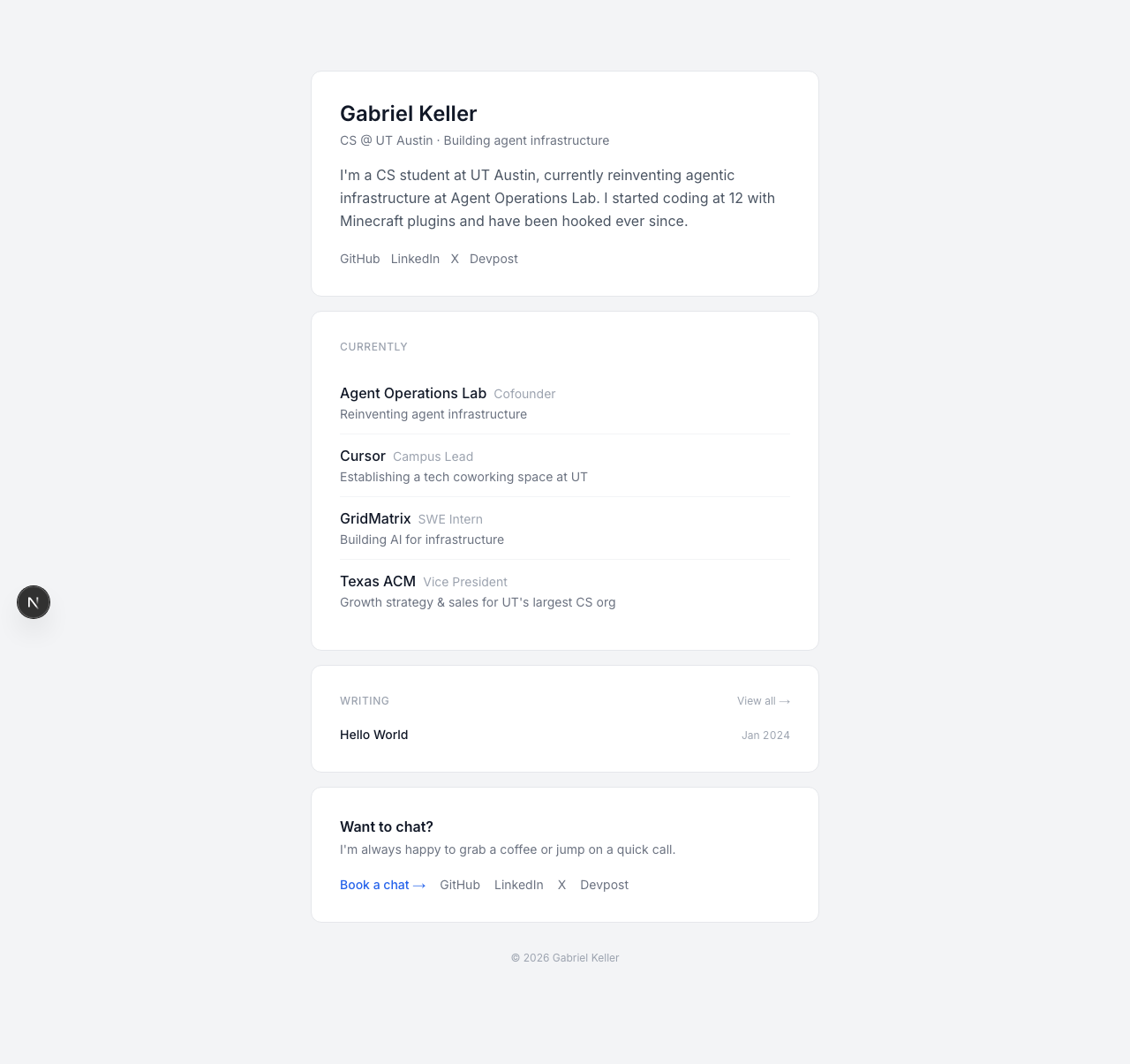Open Devpost link below the bio
This screenshot has width=1130, height=1064.
coord(493,259)
